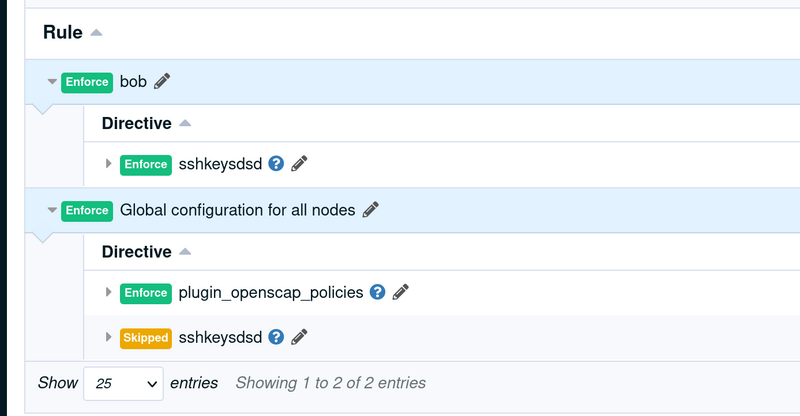
Task: Click the Enforce badge next to bob
Action: coord(87,82)
